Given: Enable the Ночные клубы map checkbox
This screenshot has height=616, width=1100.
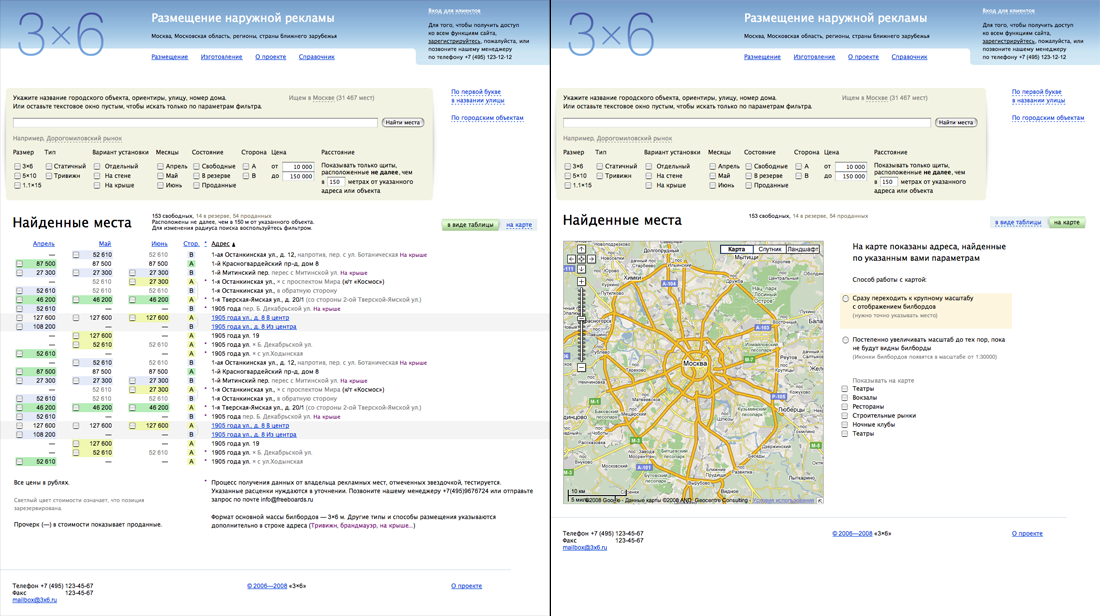Looking at the screenshot, I should click(845, 425).
